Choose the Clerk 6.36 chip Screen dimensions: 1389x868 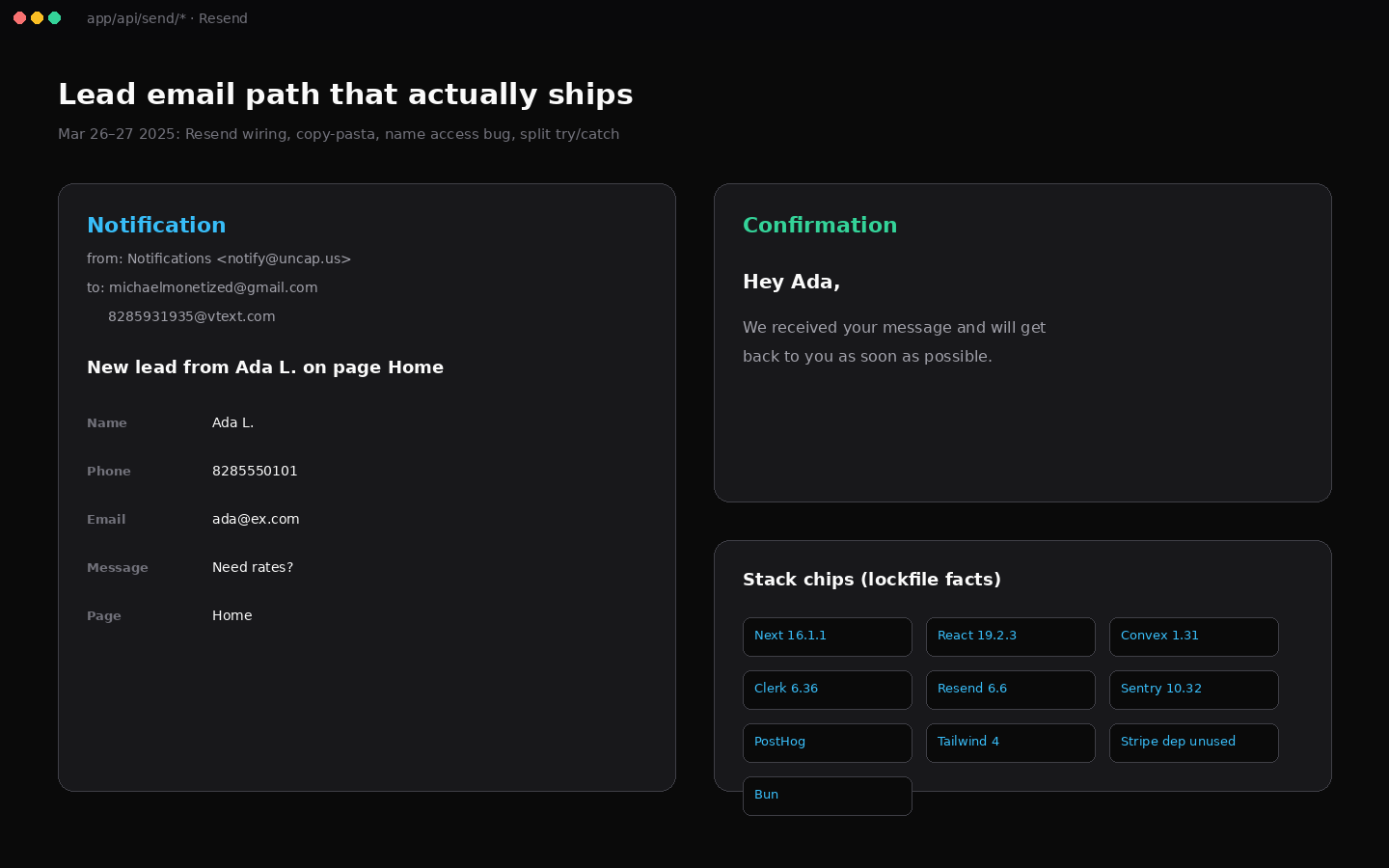point(828,690)
